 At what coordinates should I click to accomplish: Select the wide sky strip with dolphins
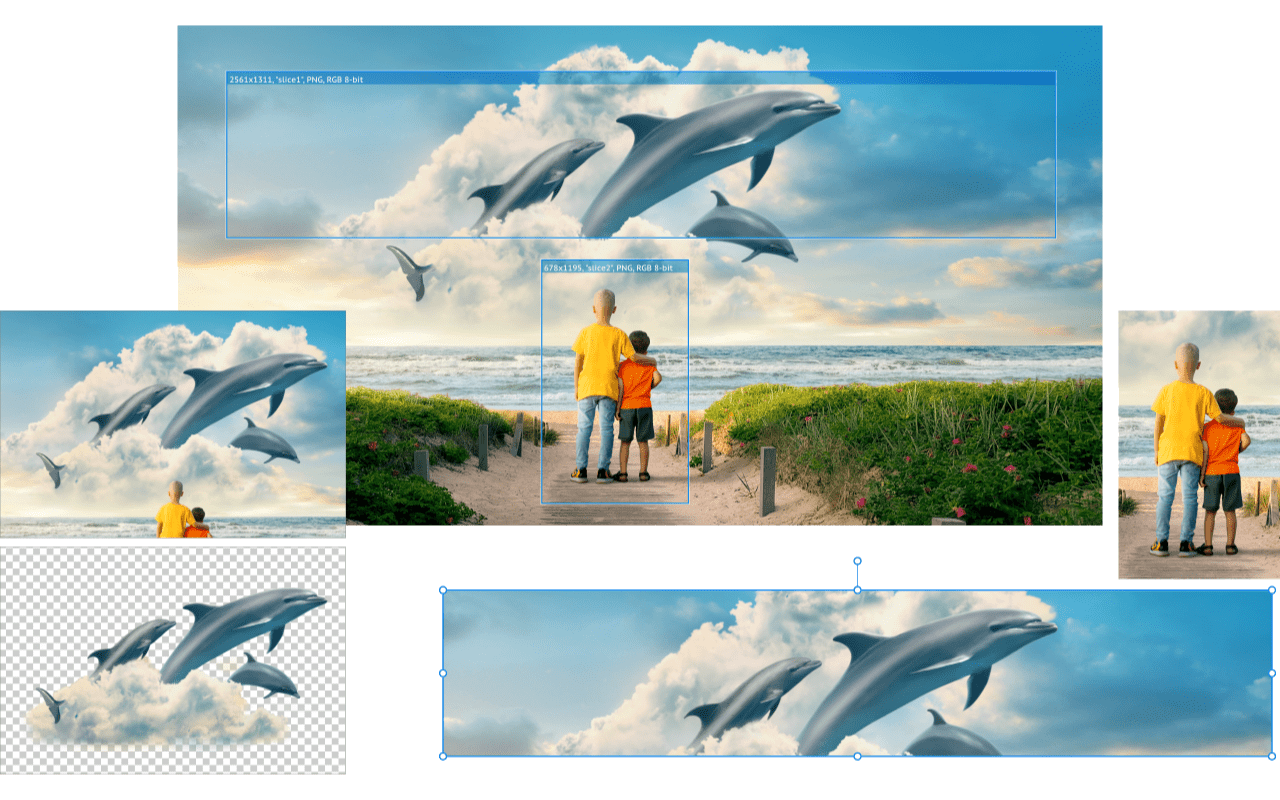(x=857, y=673)
